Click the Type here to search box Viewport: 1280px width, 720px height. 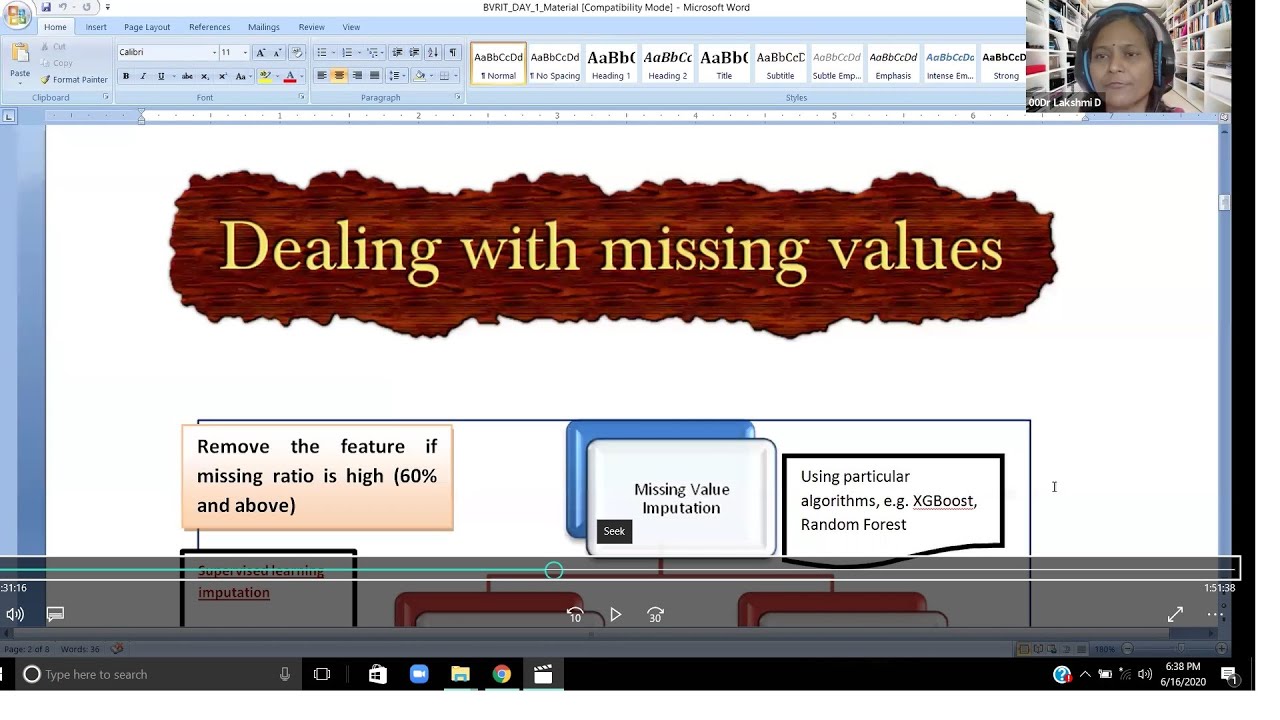(158, 675)
